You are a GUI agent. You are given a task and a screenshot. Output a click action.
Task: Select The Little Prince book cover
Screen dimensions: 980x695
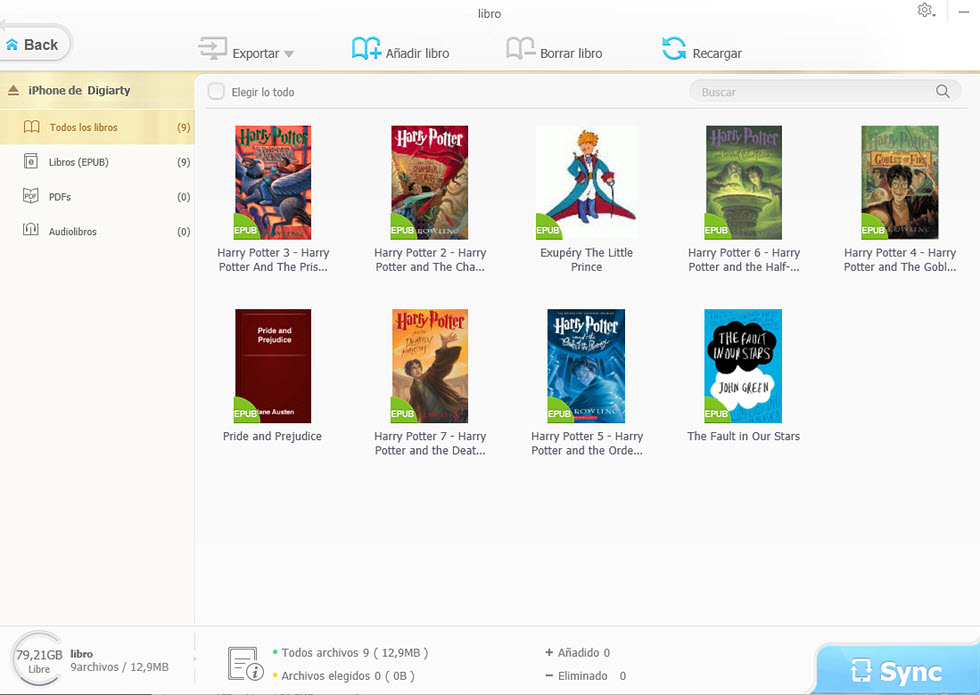point(586,182)
